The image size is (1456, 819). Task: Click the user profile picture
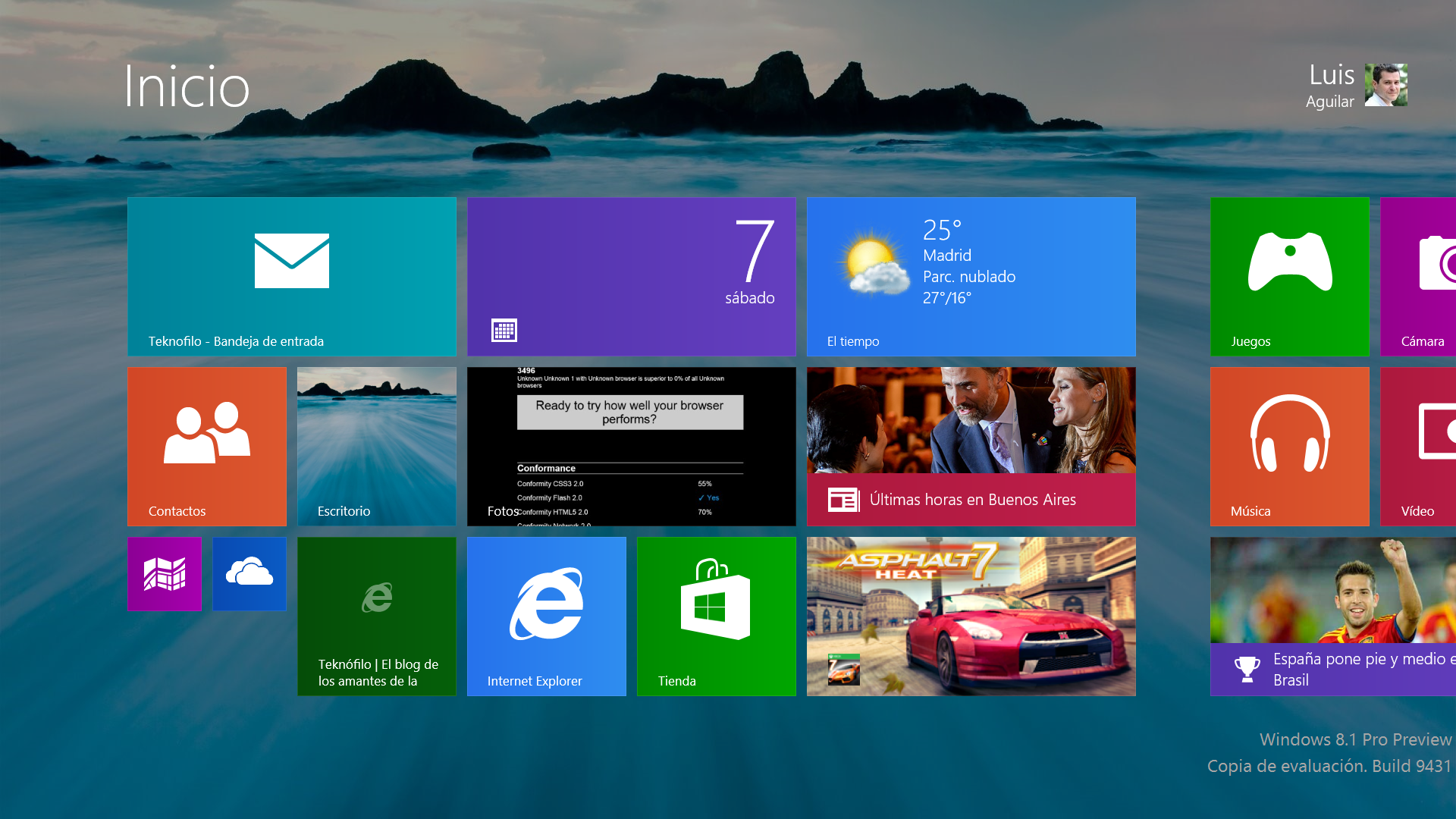tap(1386, 85)
